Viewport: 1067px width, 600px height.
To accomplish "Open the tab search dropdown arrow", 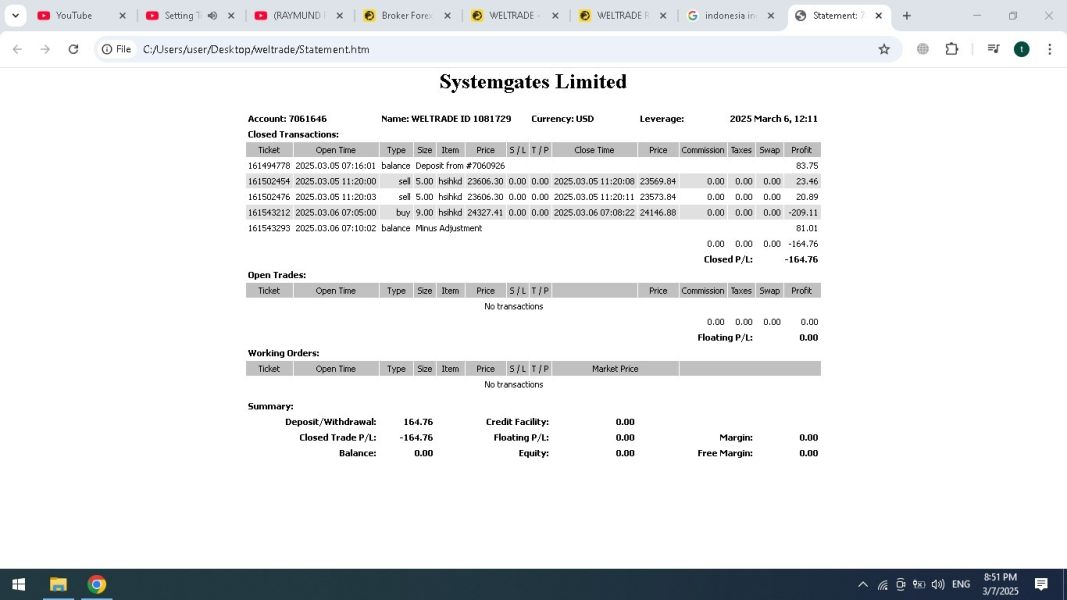I will pos(15,16).
